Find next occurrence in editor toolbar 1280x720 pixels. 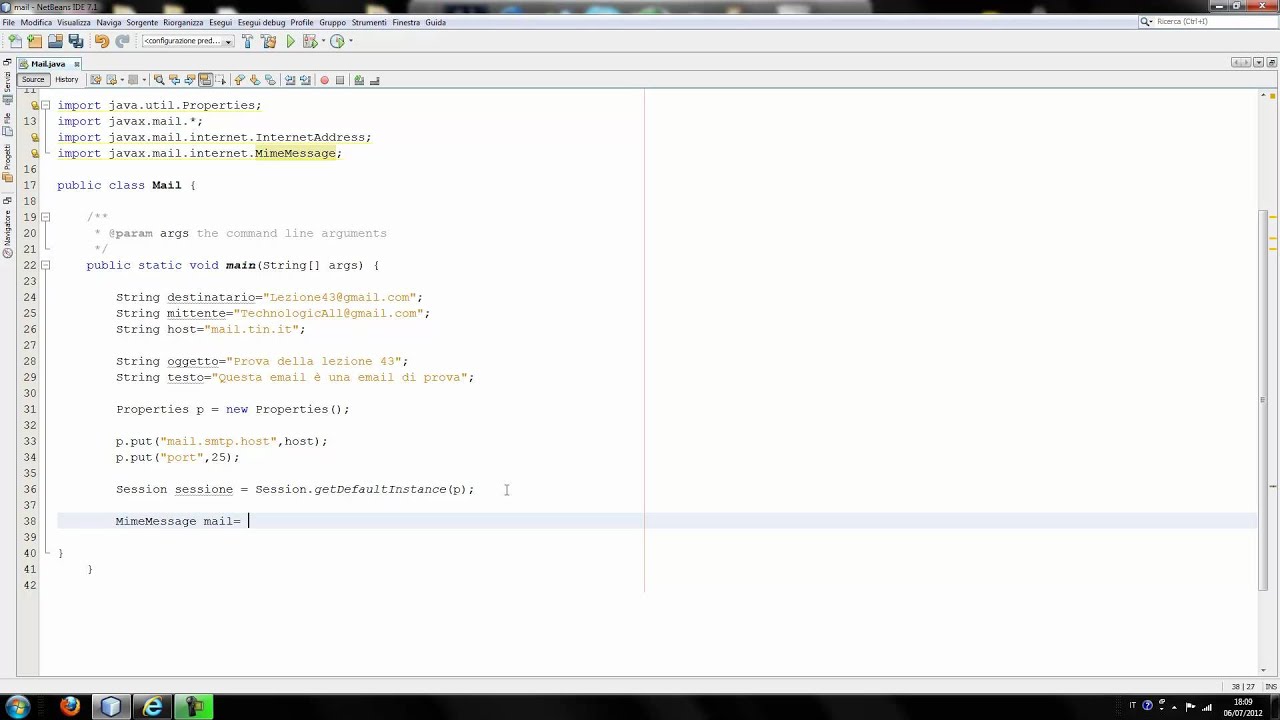pyautogui.click(x=190, y=80)
